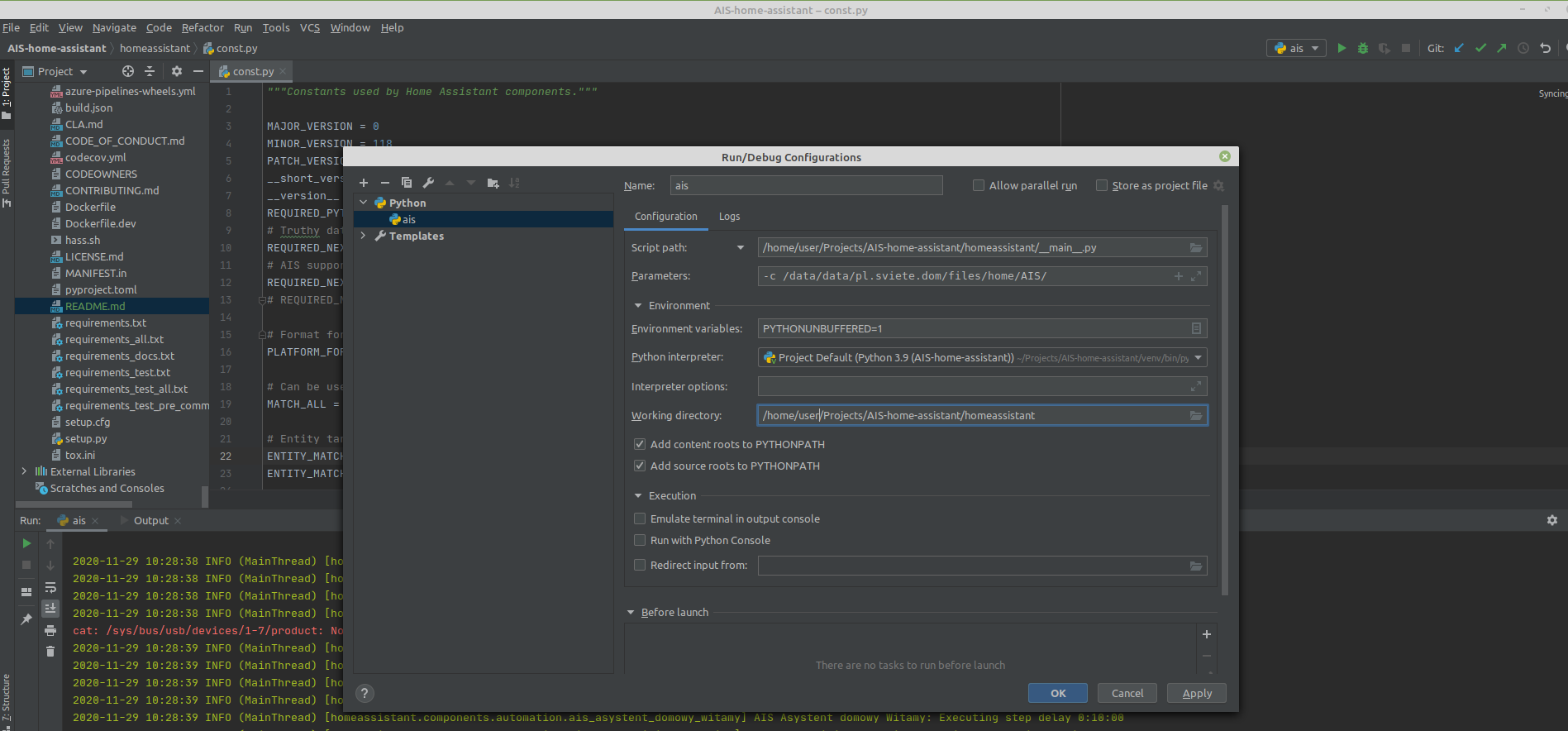
Task: Open edit templates wrench icon
Action: coord(428,183)
